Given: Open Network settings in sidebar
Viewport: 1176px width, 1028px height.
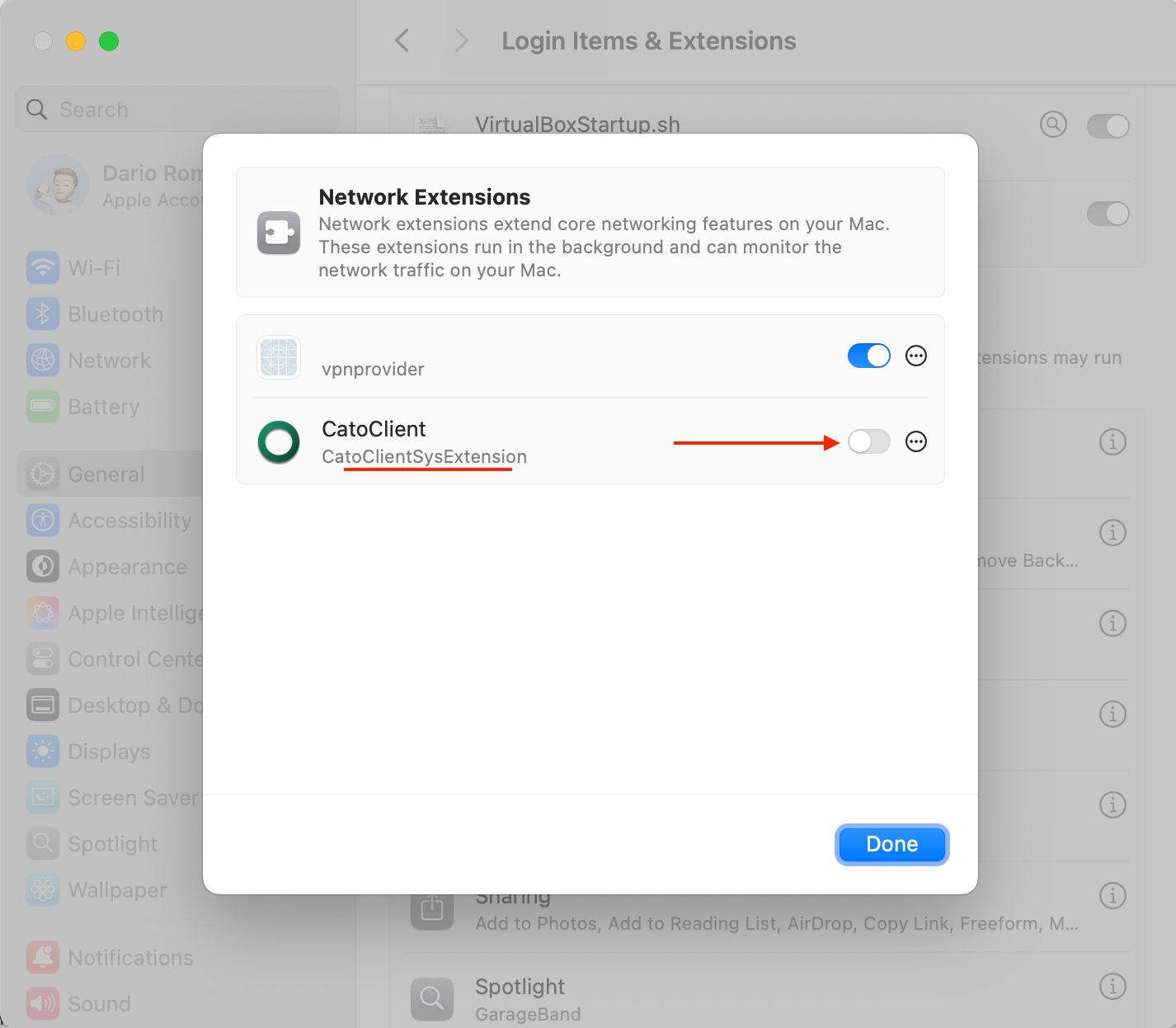Looking at the screenshot, I should click(111, 360).
